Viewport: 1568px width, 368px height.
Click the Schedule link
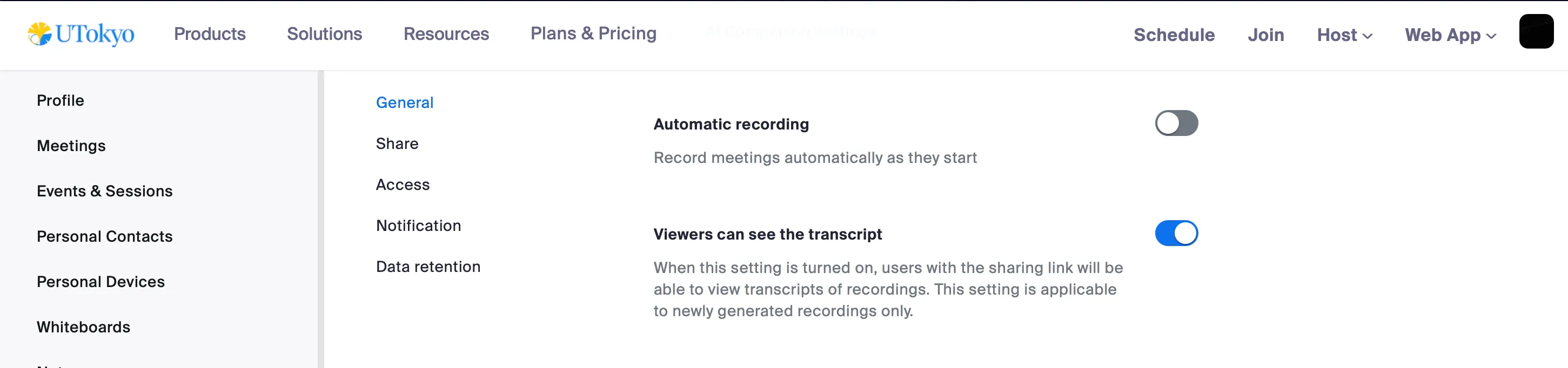click(x=1174, y=35)
